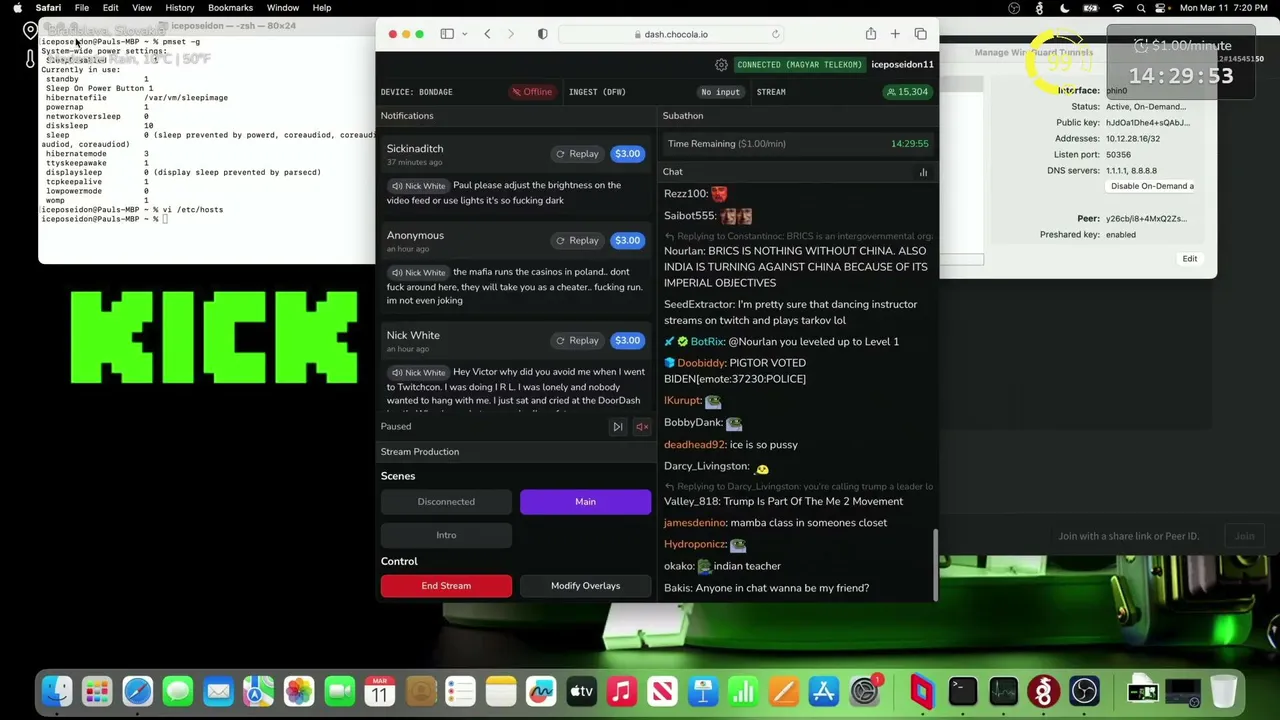Open Modify Overlays
Viewport: 1280px width, 720px height.
coord(585,586)
